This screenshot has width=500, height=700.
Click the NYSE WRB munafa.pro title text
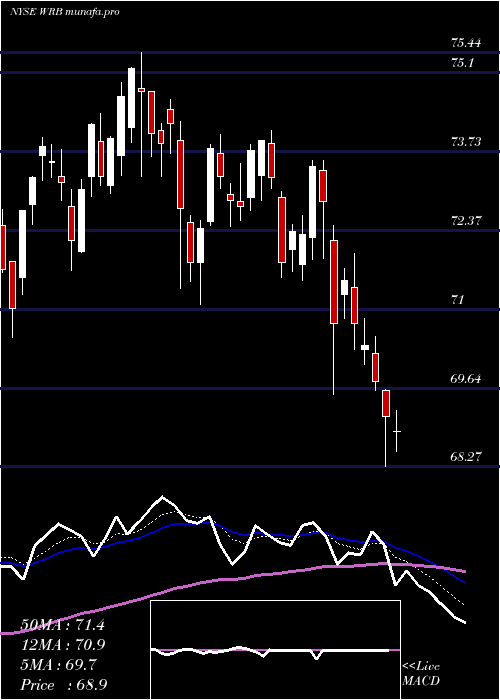[65, 12]
